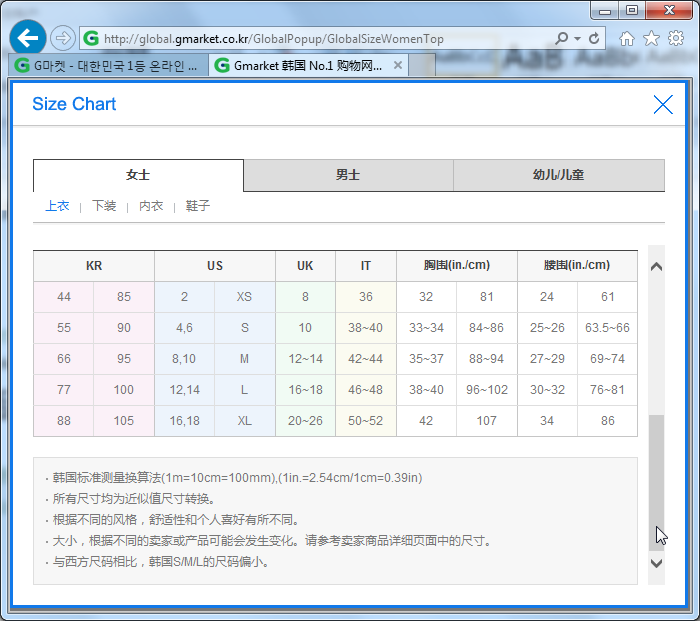This screenshot has width=700, height=621.
Task: Refresh the page with the reload icon
Action: coord(594,39)
